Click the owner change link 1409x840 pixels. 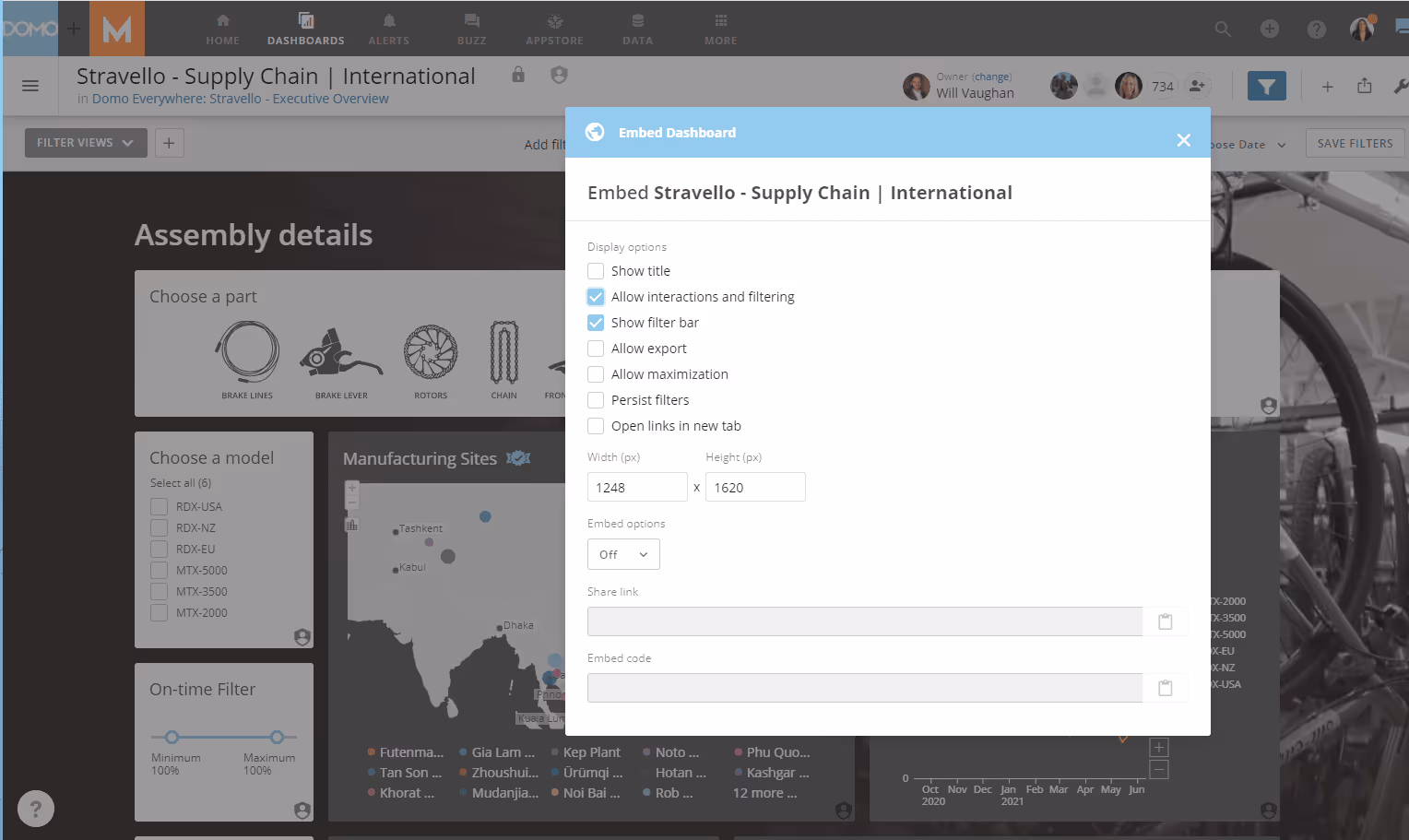point(991,77)
